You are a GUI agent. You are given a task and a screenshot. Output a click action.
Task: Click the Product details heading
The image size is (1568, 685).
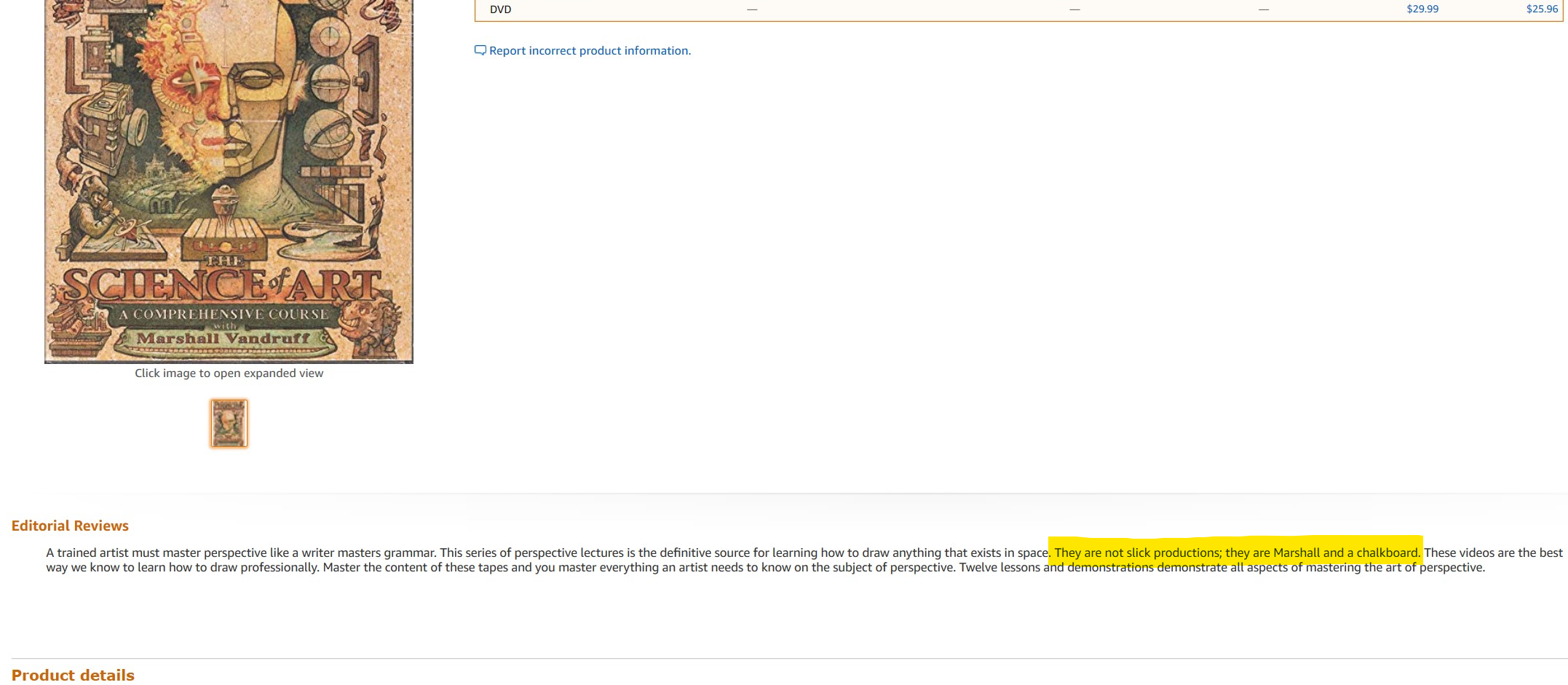73,676
